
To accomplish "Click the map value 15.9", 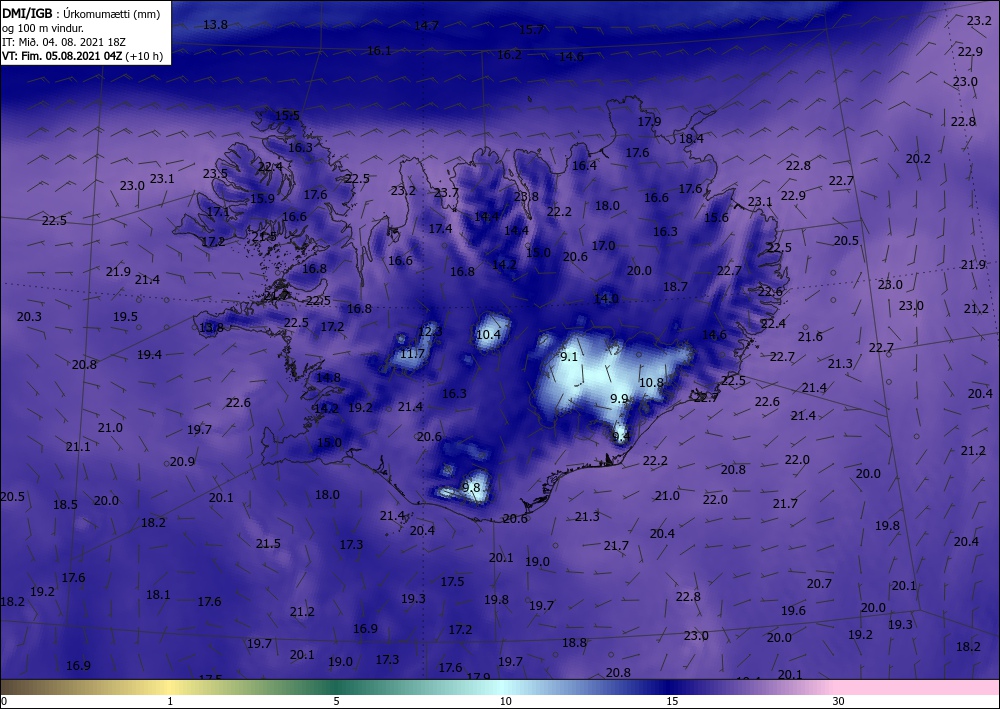I will [261, 198].
